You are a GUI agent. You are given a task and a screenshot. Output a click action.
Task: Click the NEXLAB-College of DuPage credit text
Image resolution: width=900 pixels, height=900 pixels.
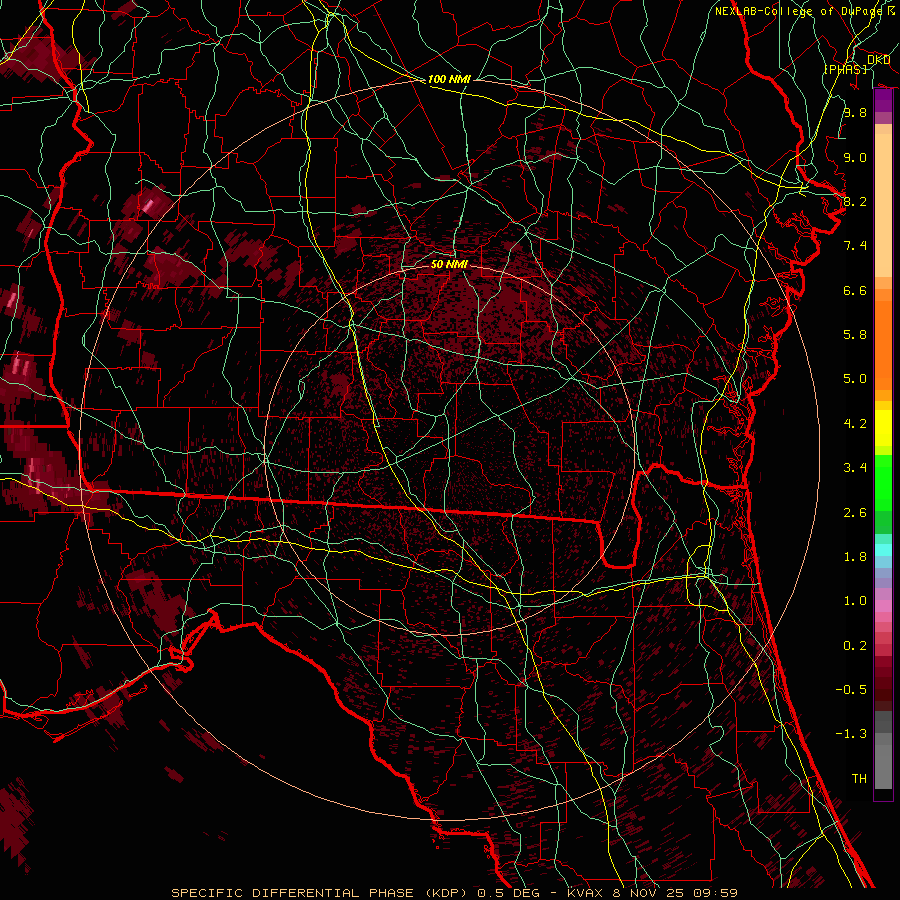click(798, 11)
